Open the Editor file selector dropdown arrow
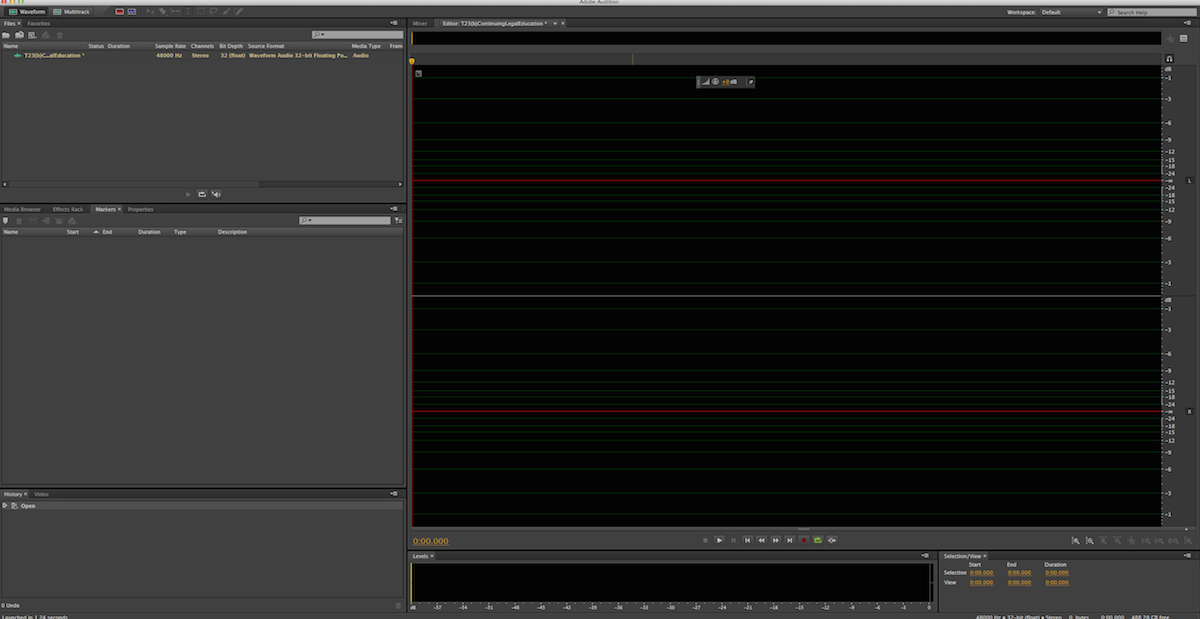 point(553,23)
